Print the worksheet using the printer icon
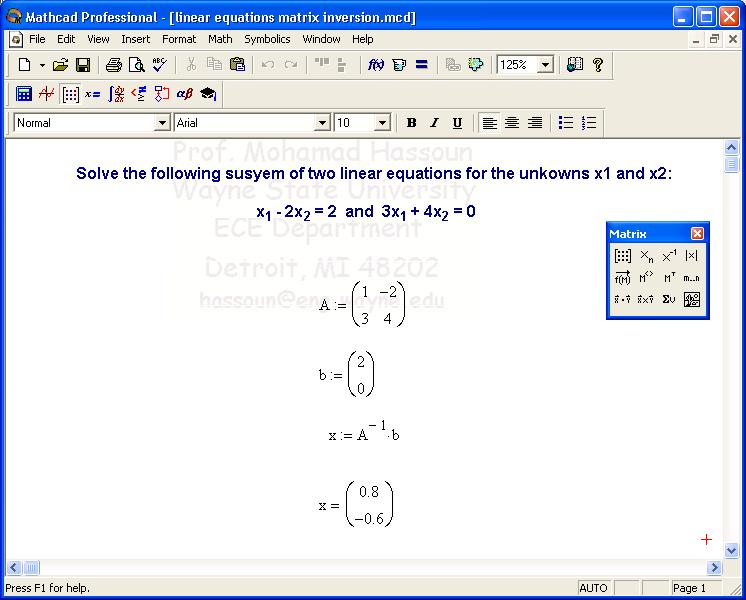 tap(114, 64)
